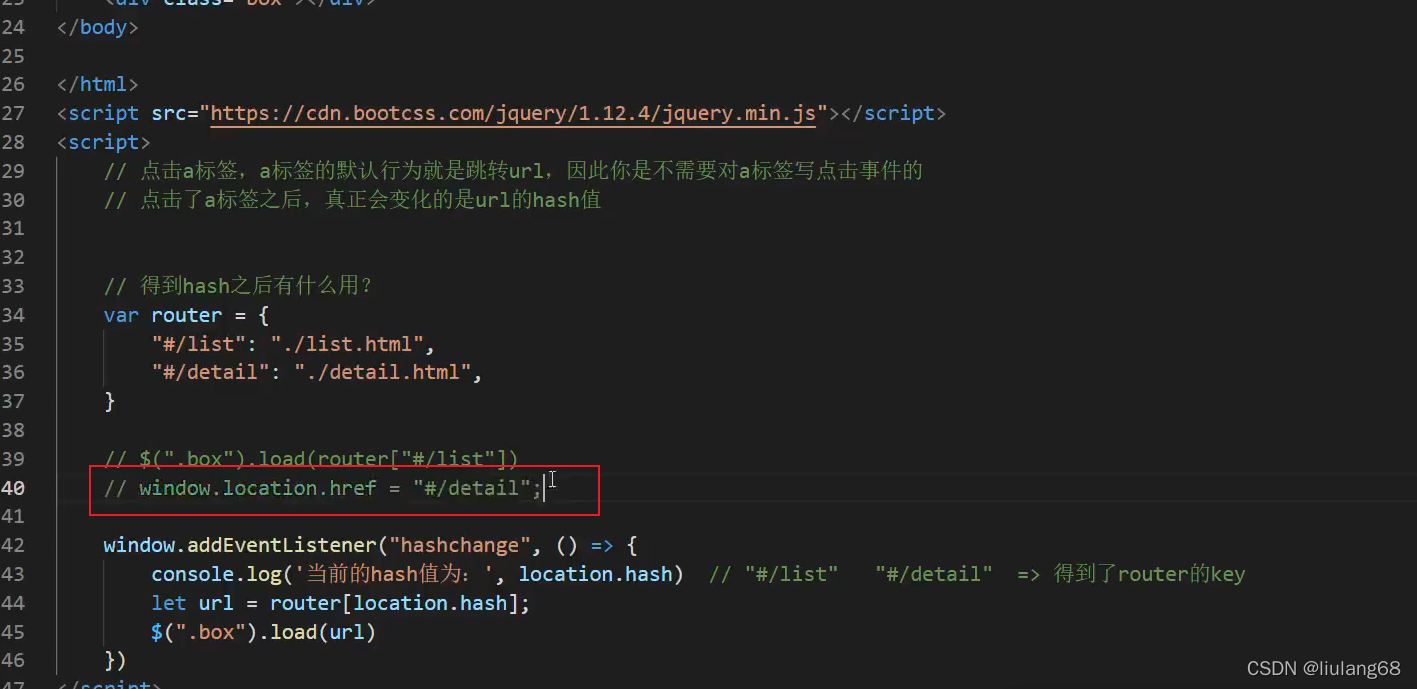Click the closing brace on line 37

click(x=110, y=401)
